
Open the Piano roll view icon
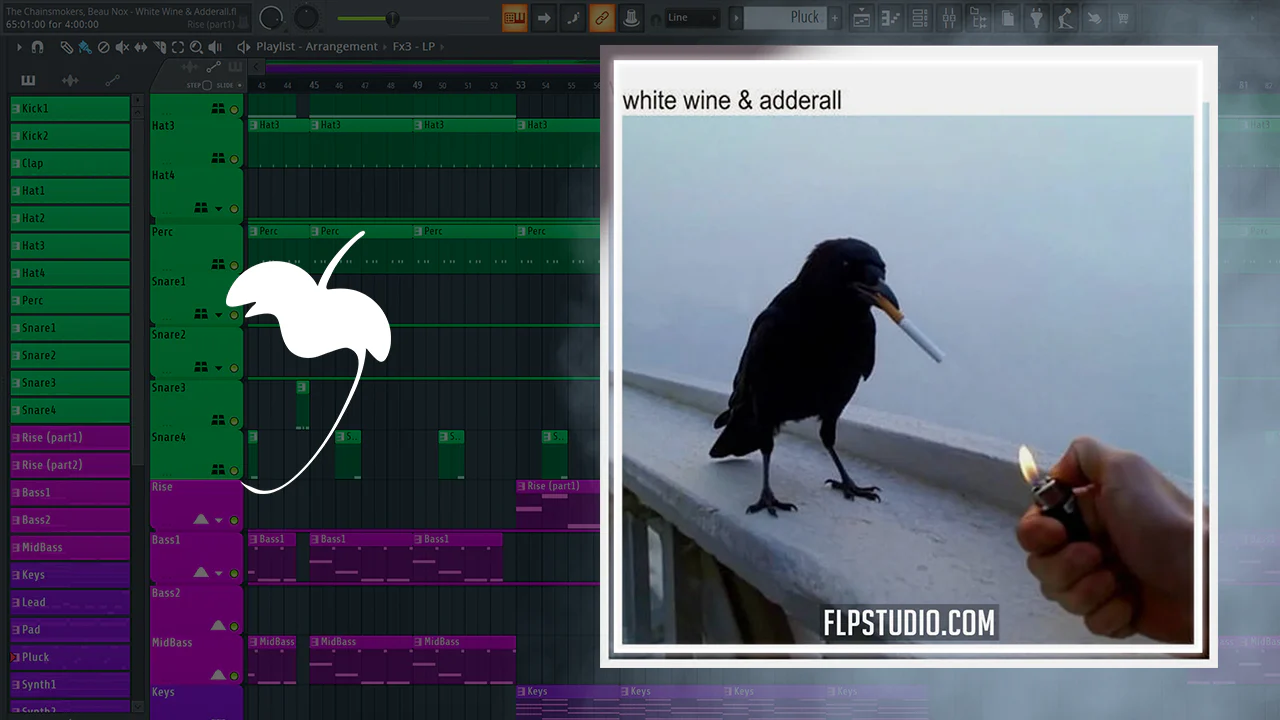[889, 18]
